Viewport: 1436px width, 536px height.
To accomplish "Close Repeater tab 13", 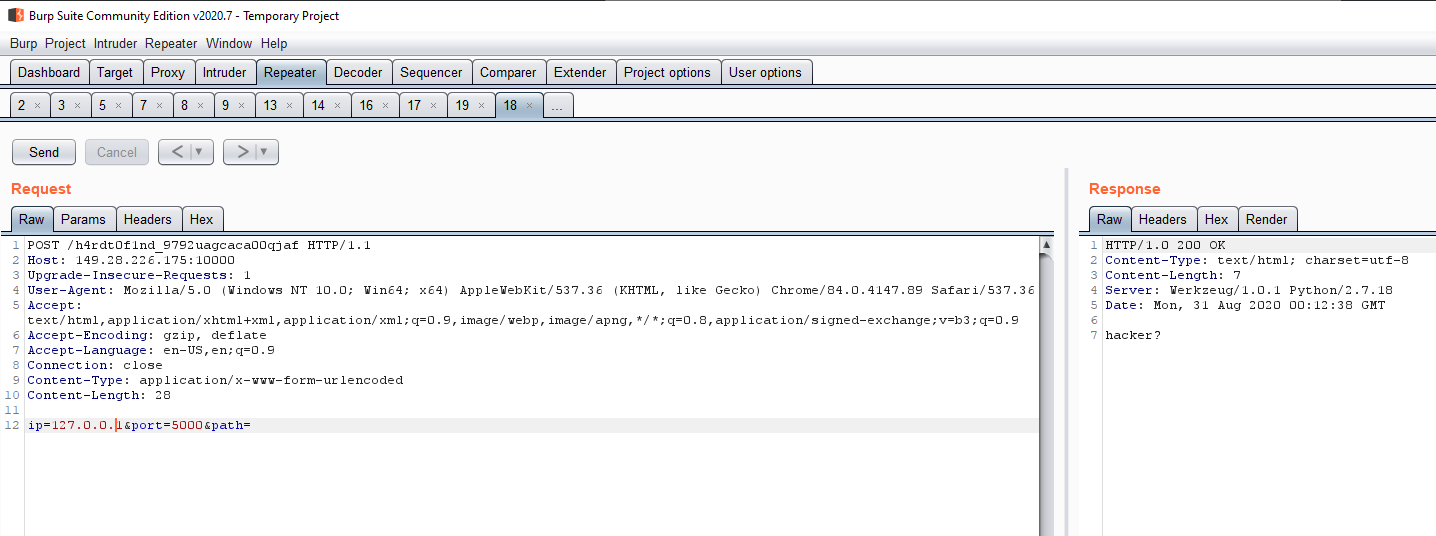I will (290, 105).
